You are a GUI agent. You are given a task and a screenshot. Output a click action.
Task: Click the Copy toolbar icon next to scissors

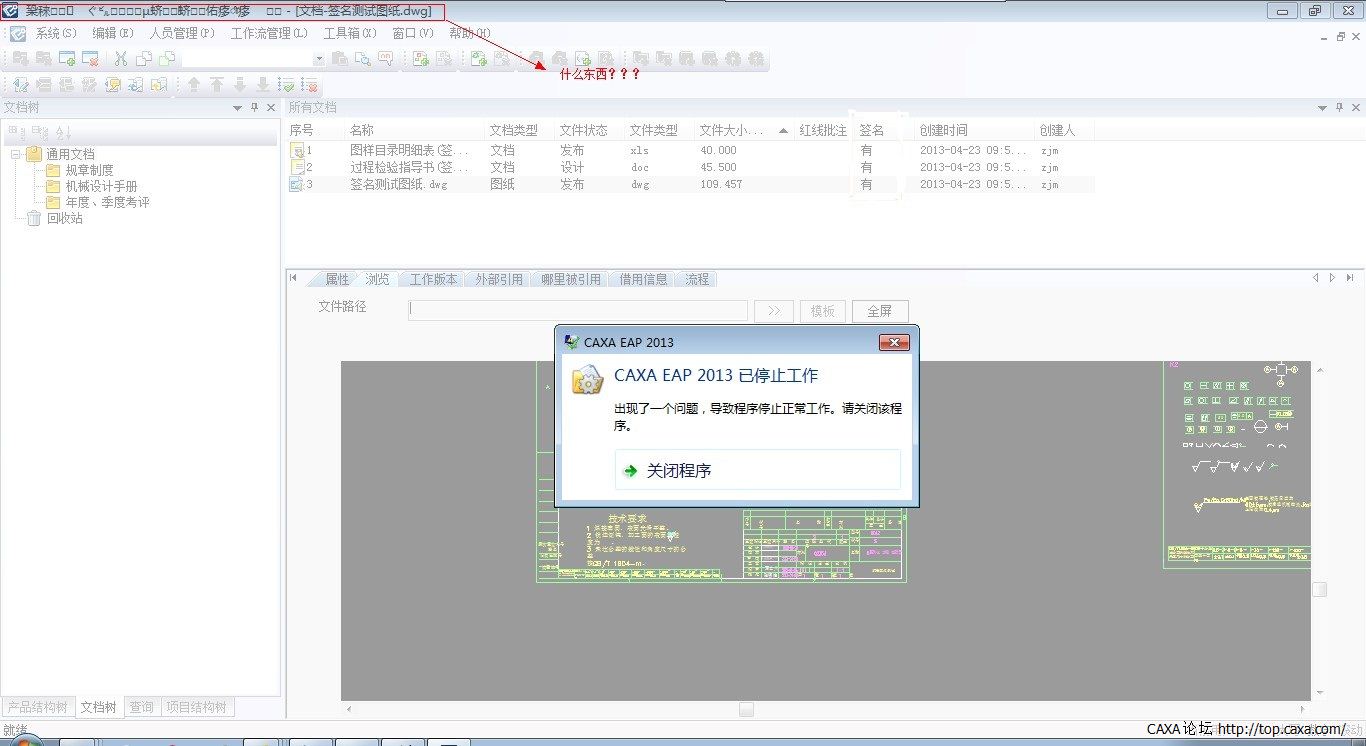[x=143, y=59]
